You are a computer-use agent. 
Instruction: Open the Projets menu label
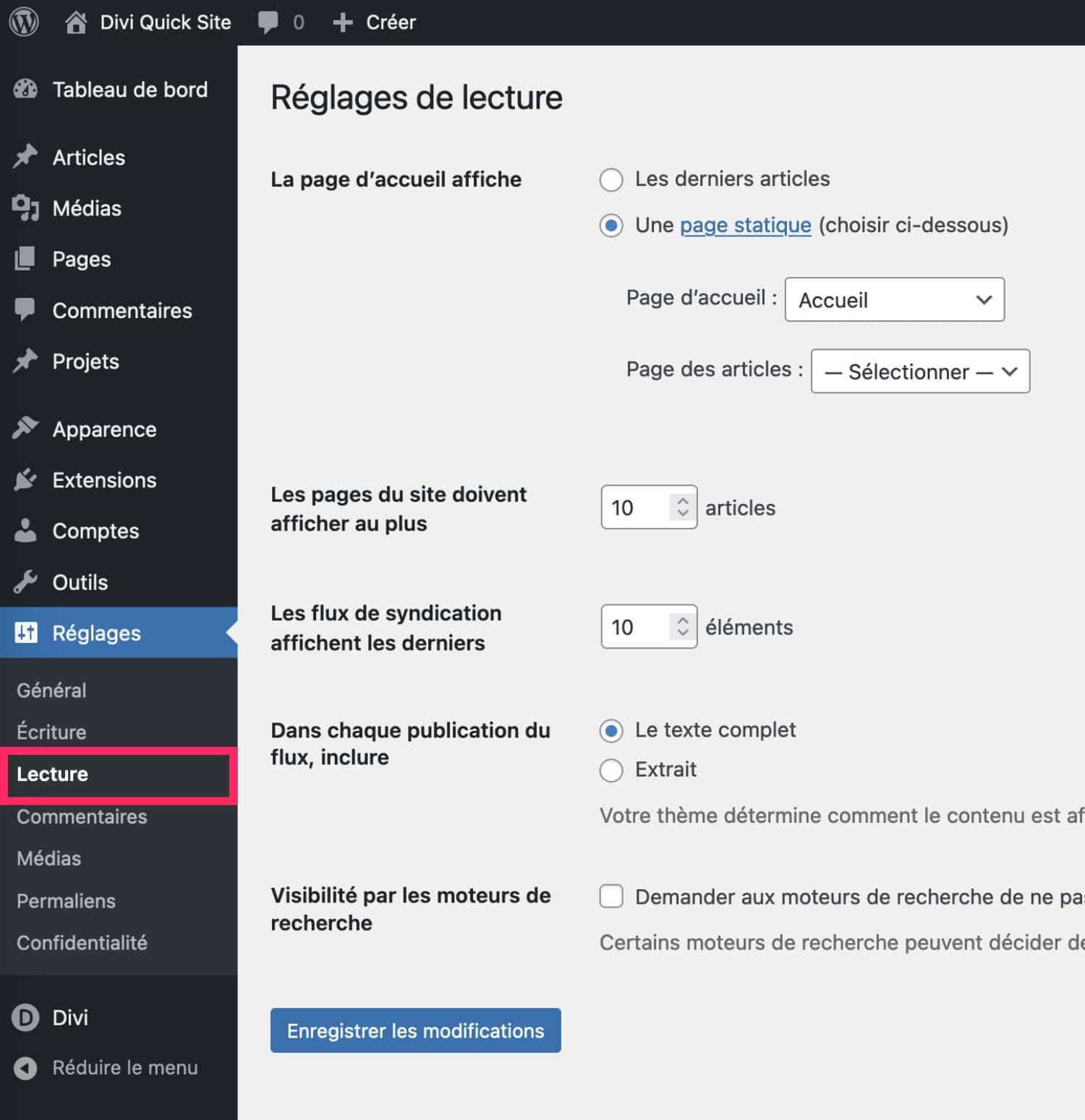pyautogui.click(x=86, y=362)
